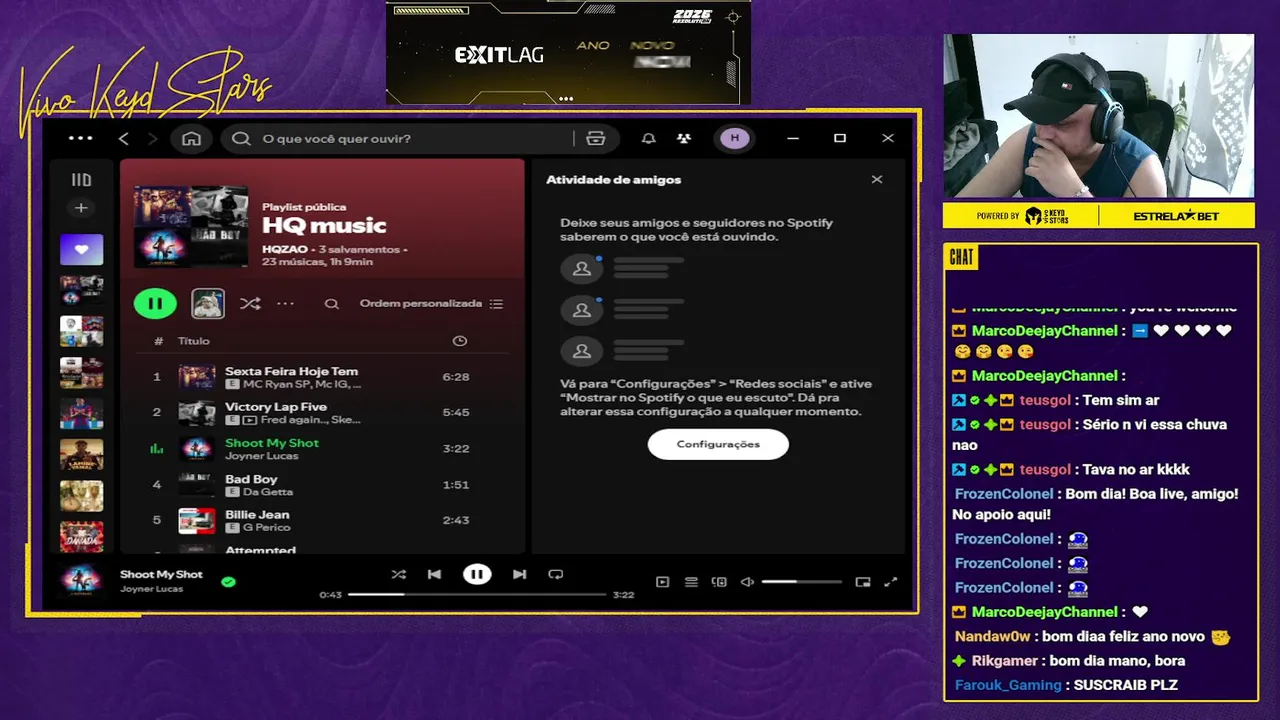1280x720 pixels.
Task: Toggle shuffle for the HQ music playlist
Action: (250, 303)
